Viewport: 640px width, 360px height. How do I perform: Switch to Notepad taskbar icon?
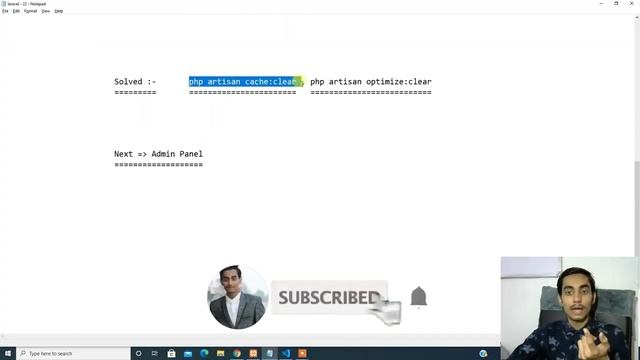coord(269,353)
